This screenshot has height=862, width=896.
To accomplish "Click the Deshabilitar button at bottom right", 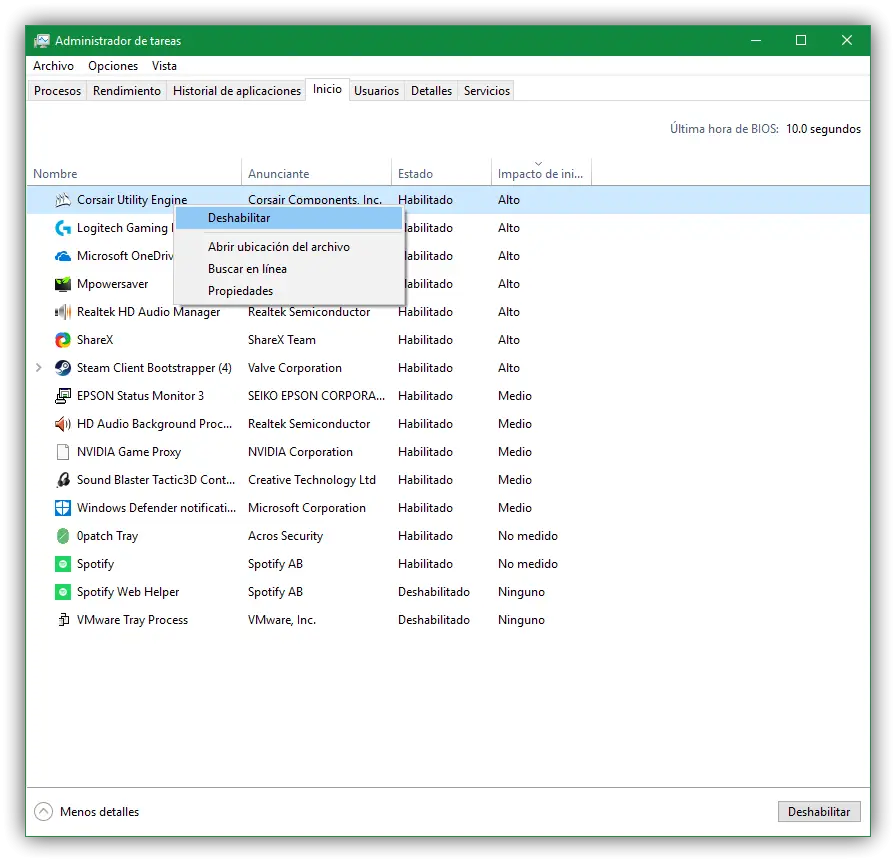I will (x=819, y=811).
